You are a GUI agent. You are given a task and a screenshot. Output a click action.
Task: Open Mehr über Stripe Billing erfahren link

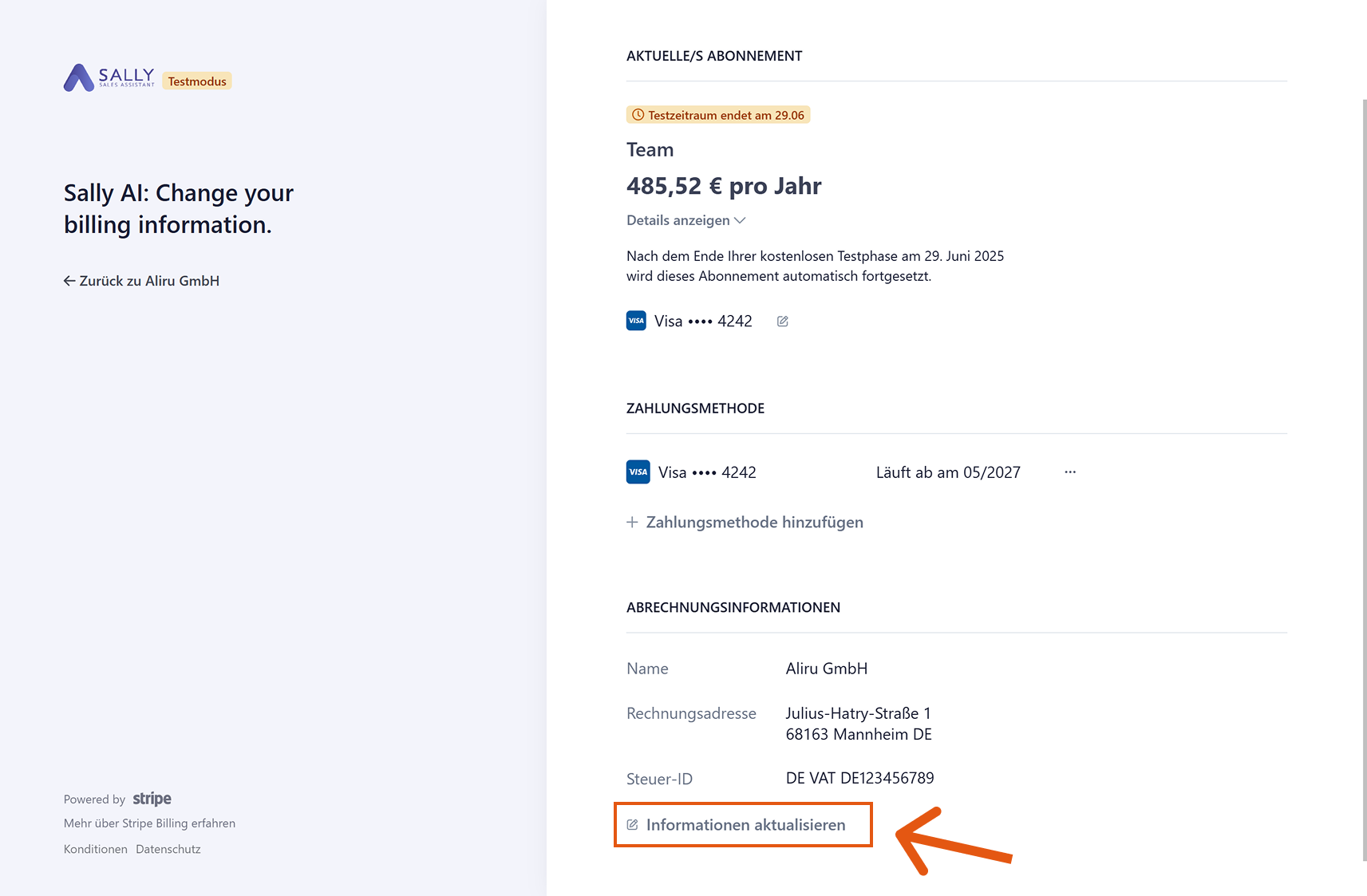click(149, 823)
